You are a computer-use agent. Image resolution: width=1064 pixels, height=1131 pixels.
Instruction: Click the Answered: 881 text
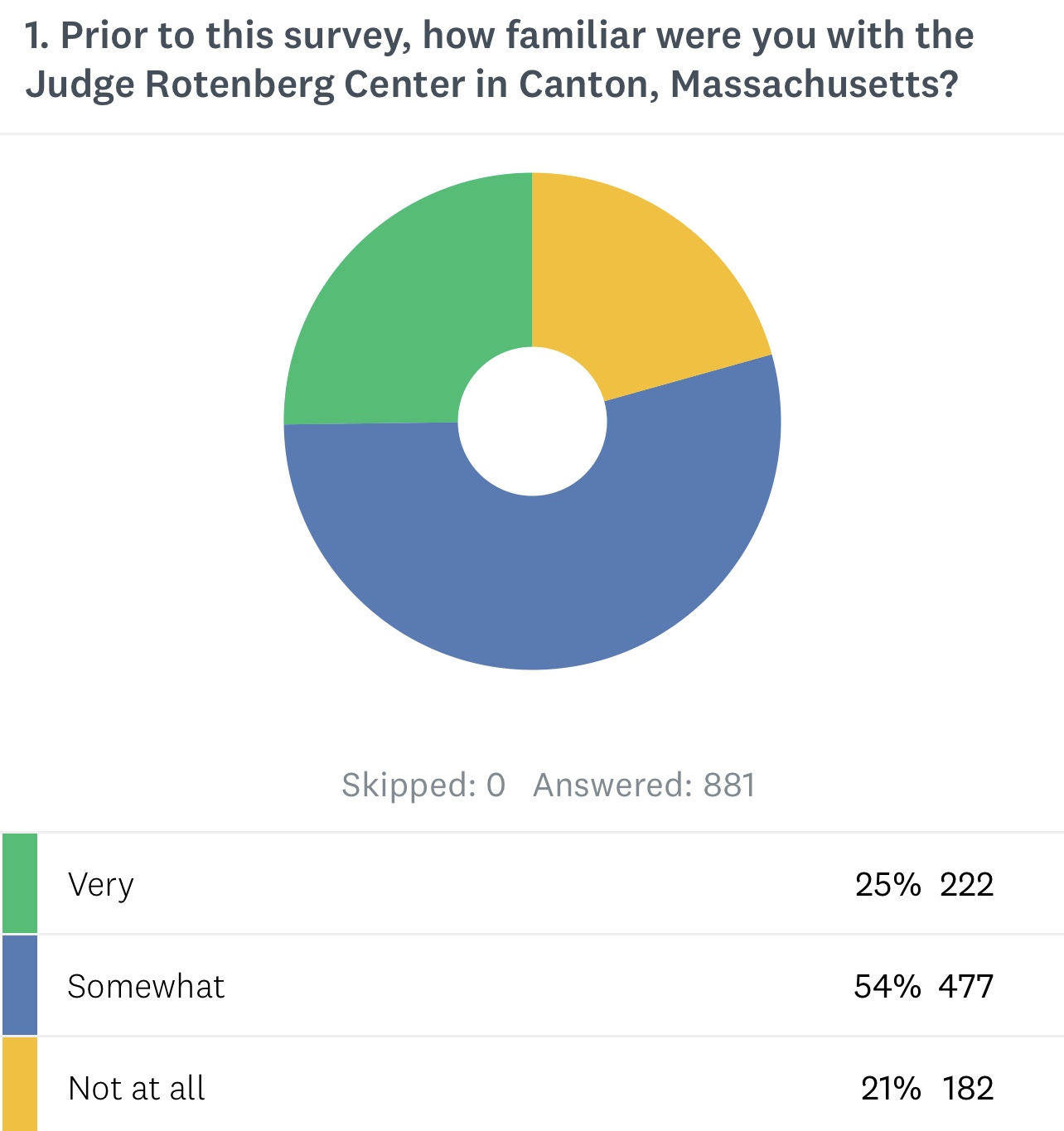(644, 785)
